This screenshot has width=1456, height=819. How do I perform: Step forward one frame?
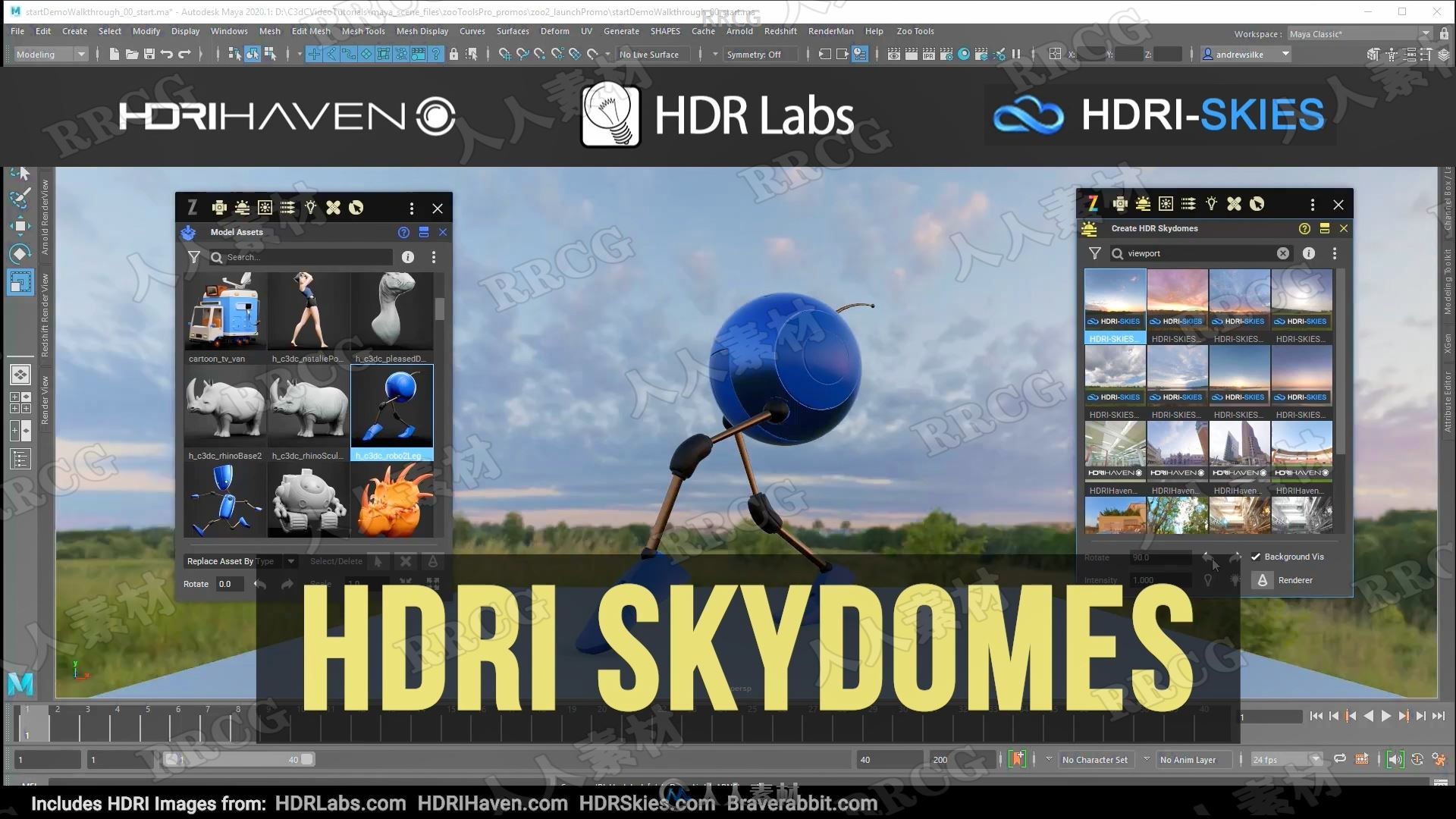pos(1421,716)
